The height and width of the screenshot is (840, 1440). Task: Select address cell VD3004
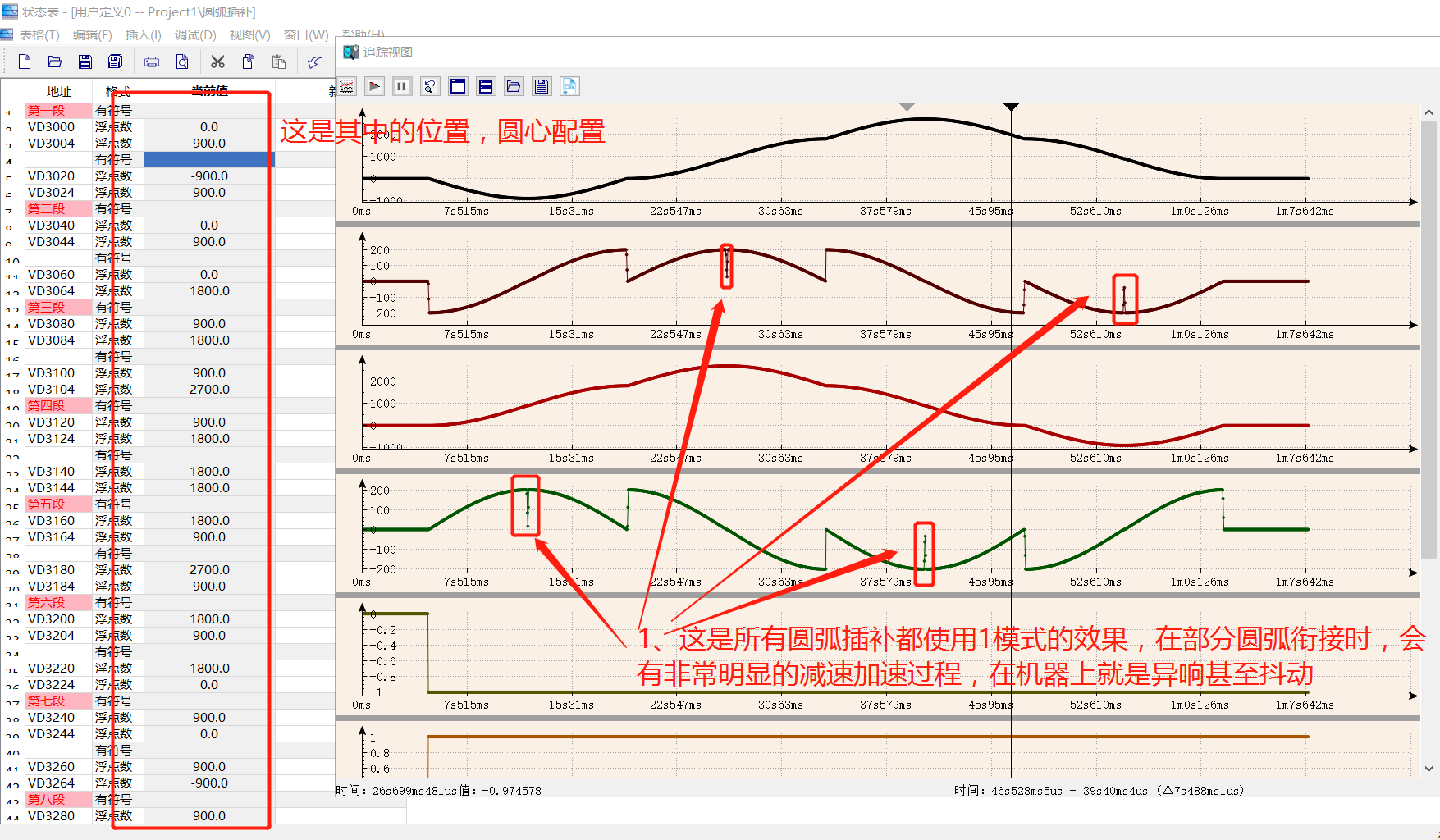[x=59, y=143]
